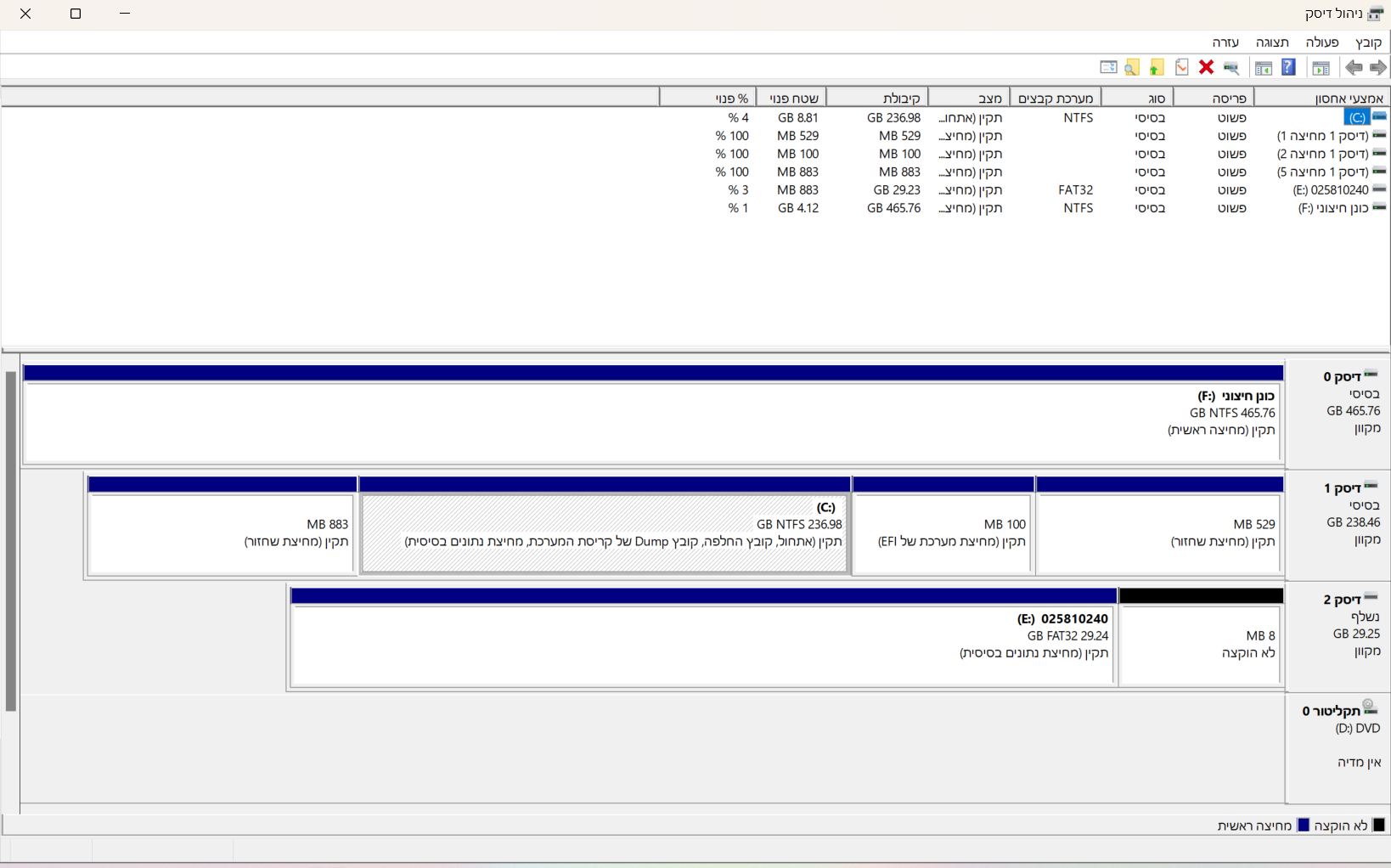The height and width of the screenshot is (868, 1391).
Task: Sort by the מערכת קבצים column header
Action: [1056, 99]
